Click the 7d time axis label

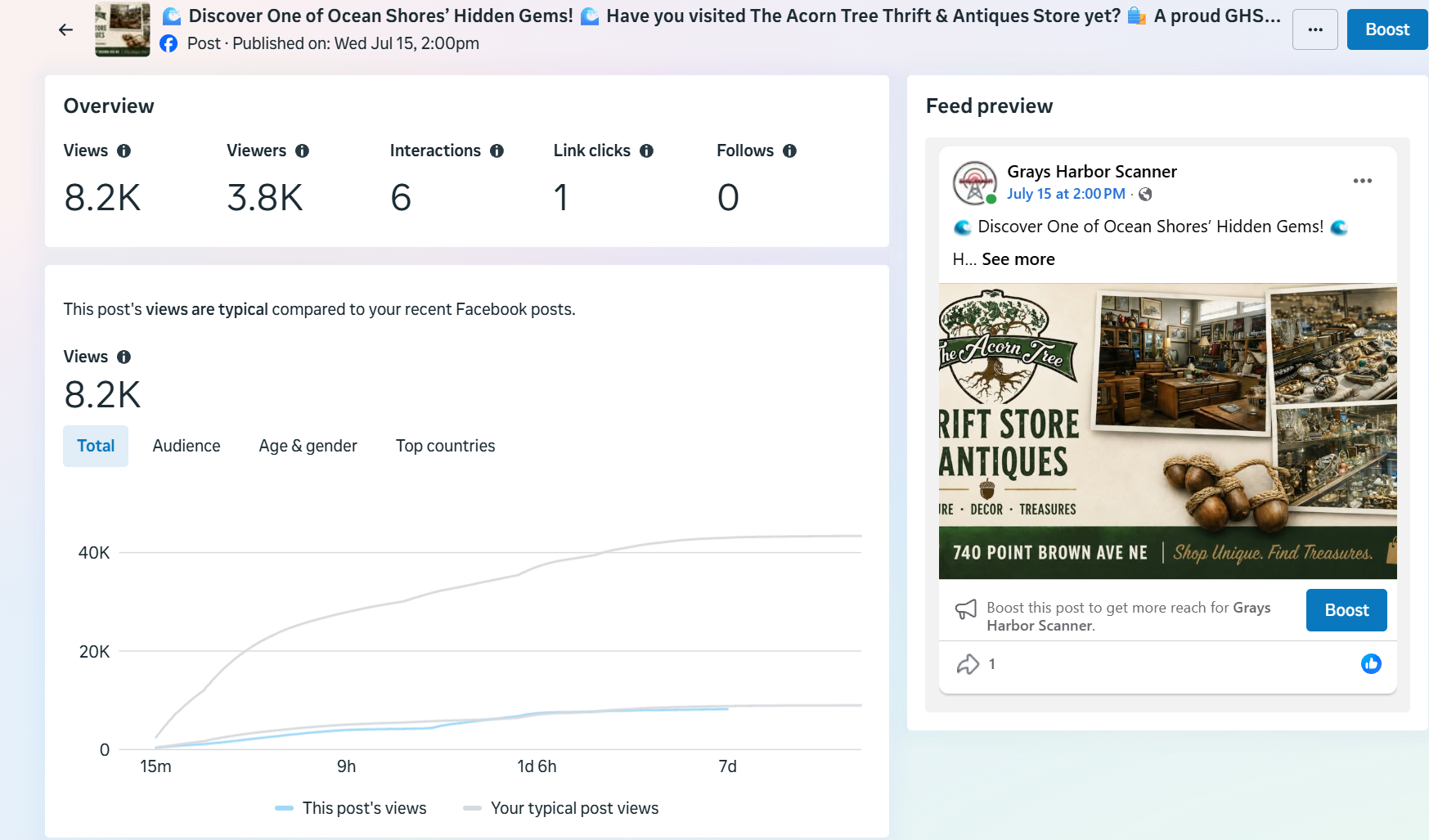point(728,766)
